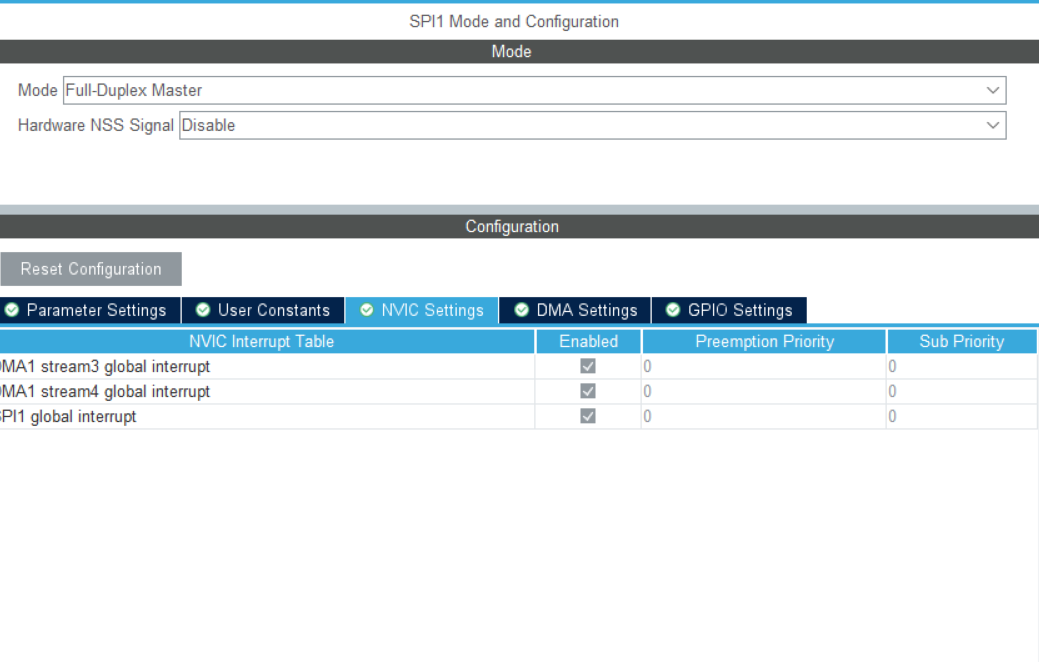Click Sub Priority field of DMA1 stream3 interrupt
The width and height of the screenshot is (1039, 662).
(x=960, y=366)
